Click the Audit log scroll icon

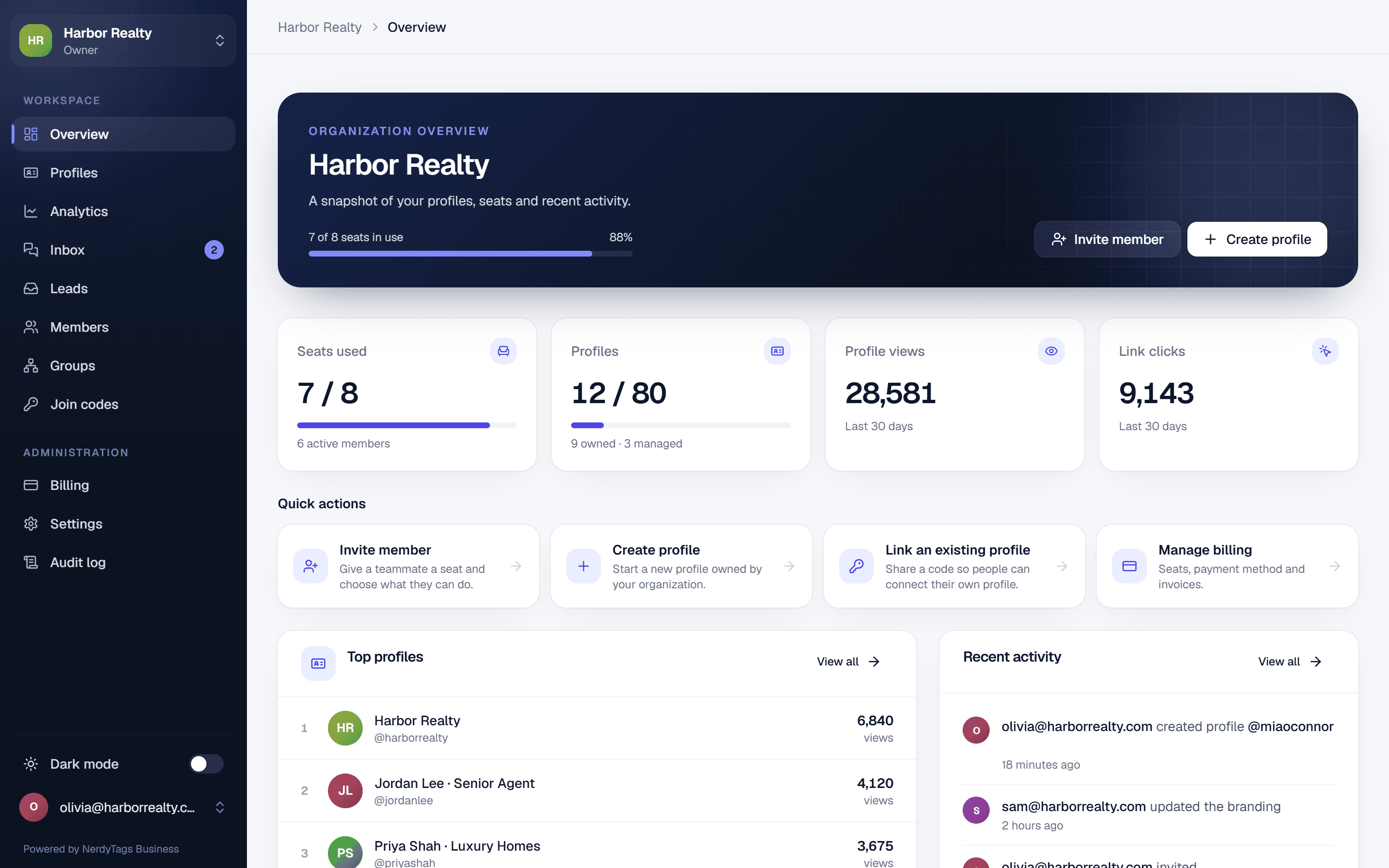(31, 562)
